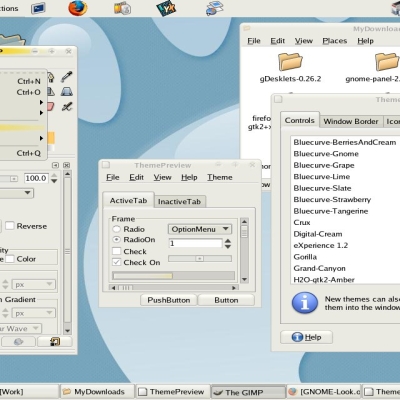Open the File menu in MyDownloads
This screenshot has width=400, height=400.
(x=254, y=41)
